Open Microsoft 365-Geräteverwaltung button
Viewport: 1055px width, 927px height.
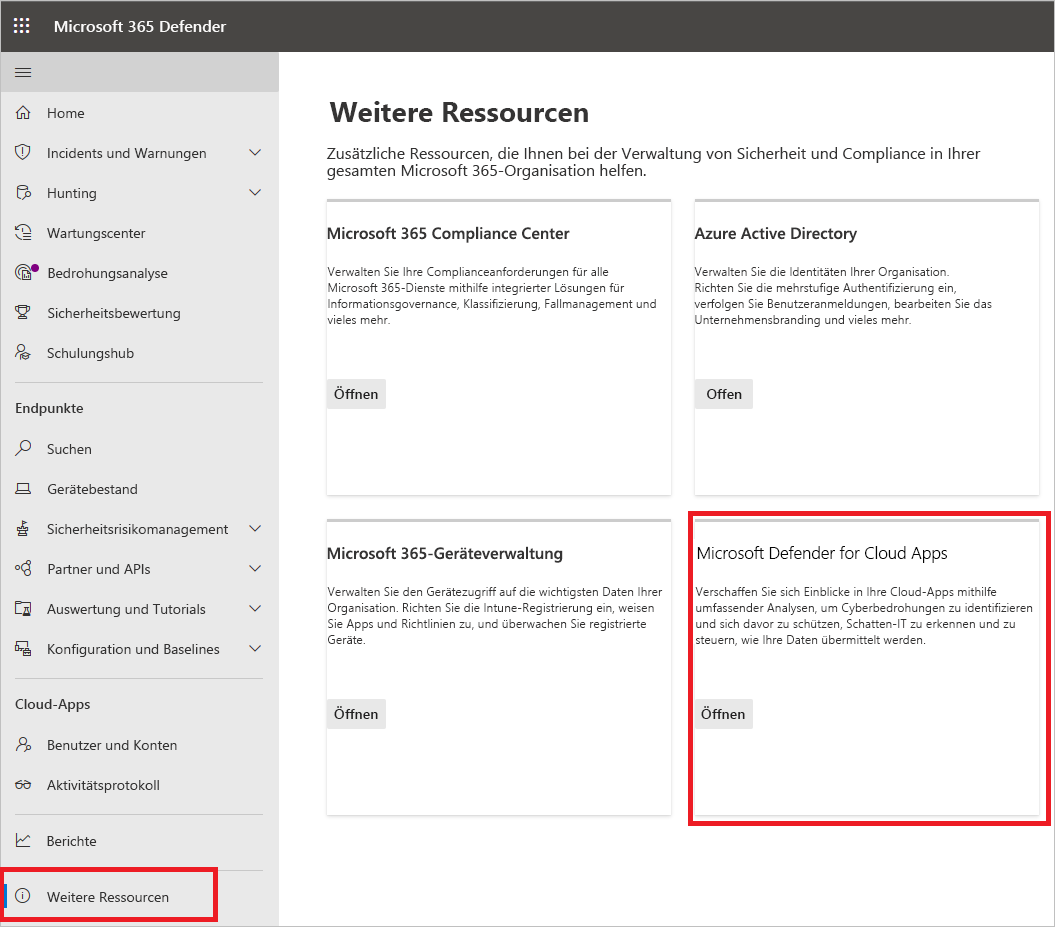[356, 714]
